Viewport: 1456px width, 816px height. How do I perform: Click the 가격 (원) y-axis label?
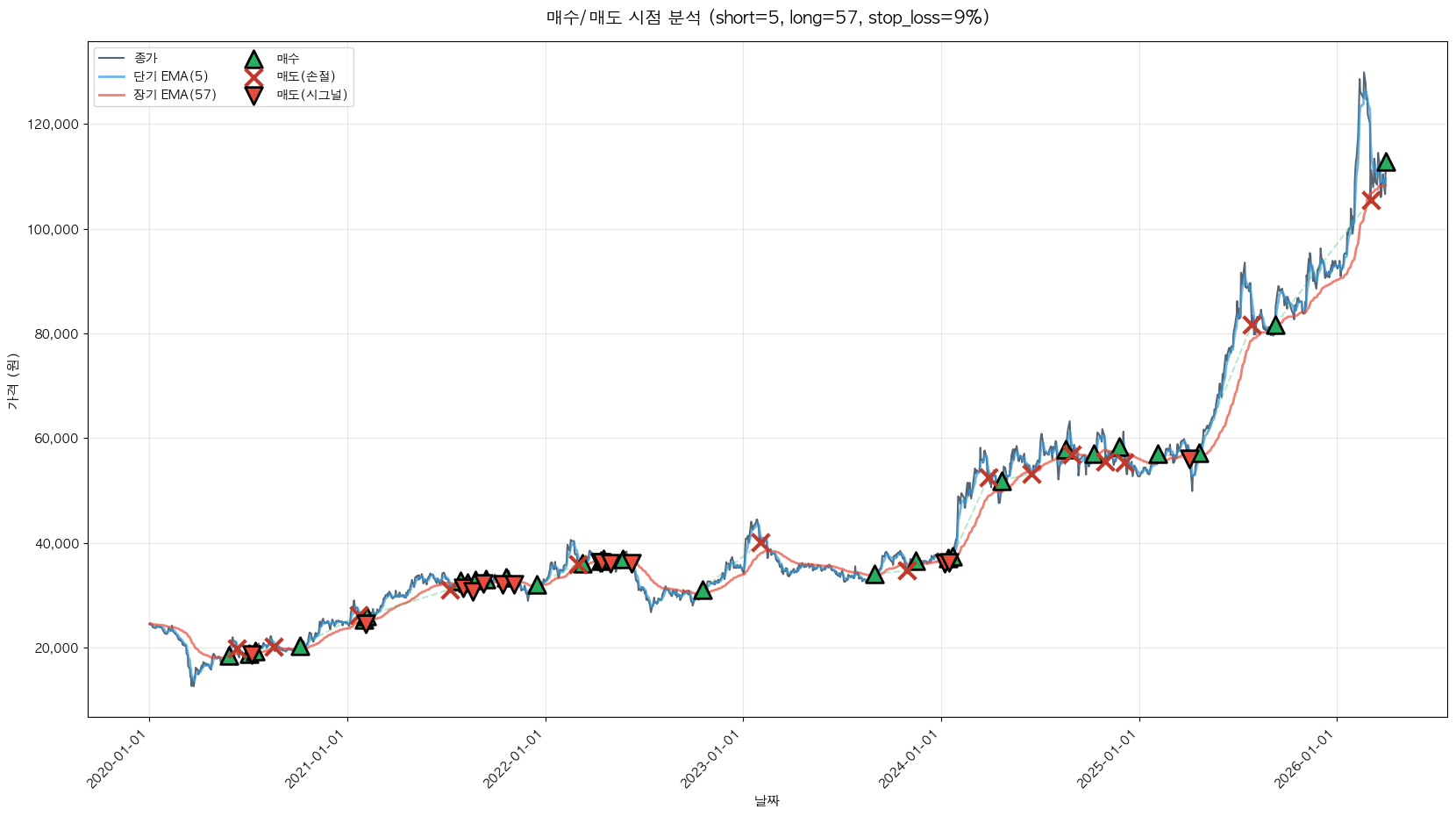point(12,381)
